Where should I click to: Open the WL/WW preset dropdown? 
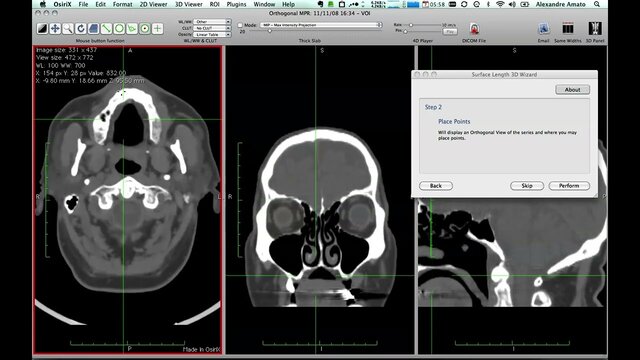[x=212, y=22]
